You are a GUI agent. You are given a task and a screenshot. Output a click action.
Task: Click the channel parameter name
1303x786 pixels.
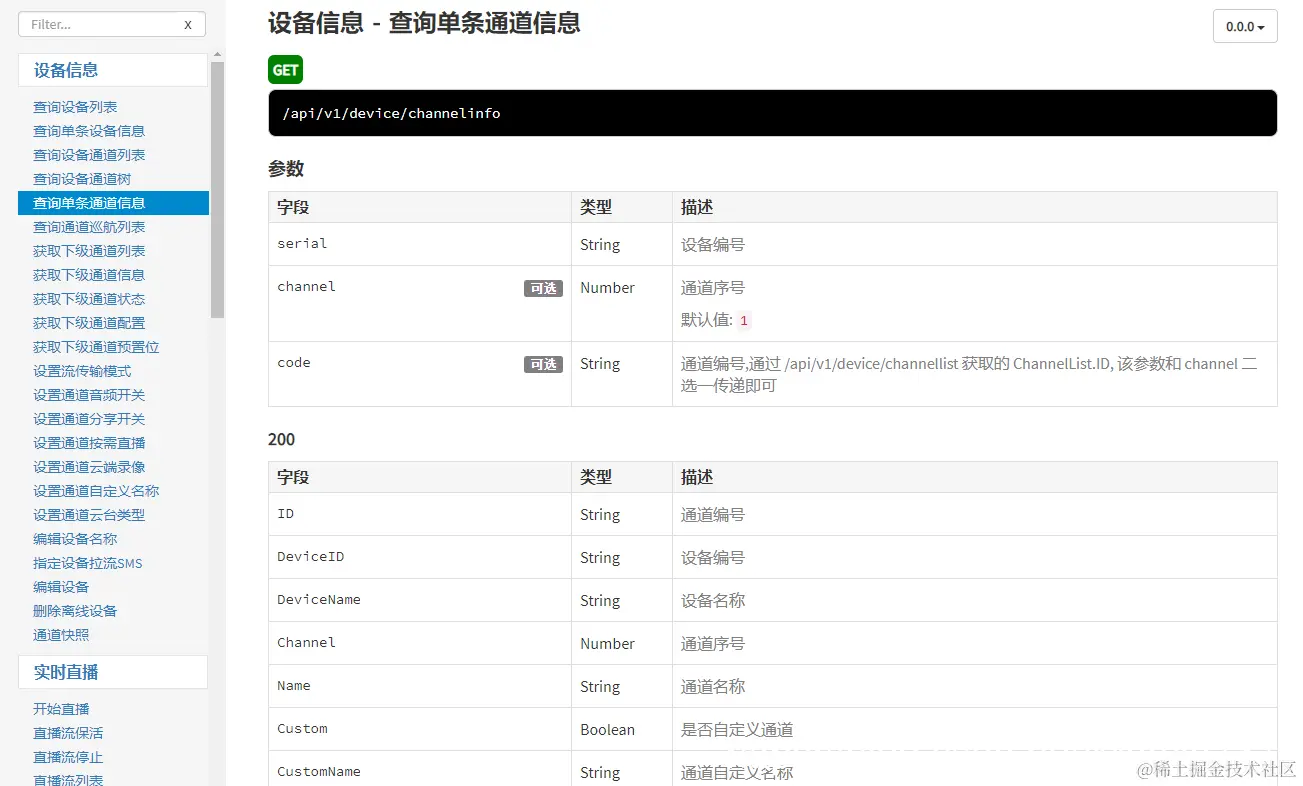click(306, 286)
